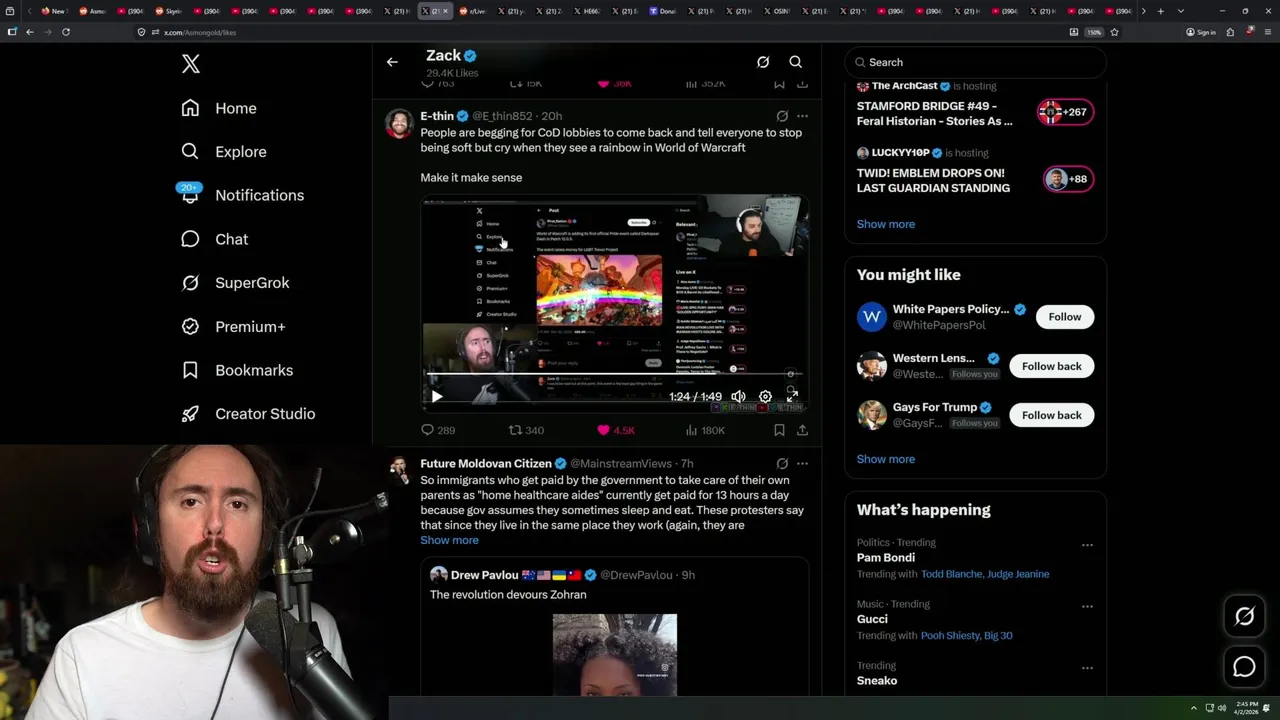
Task: View E-thin post analytics 180K
Action: (705, 430)
